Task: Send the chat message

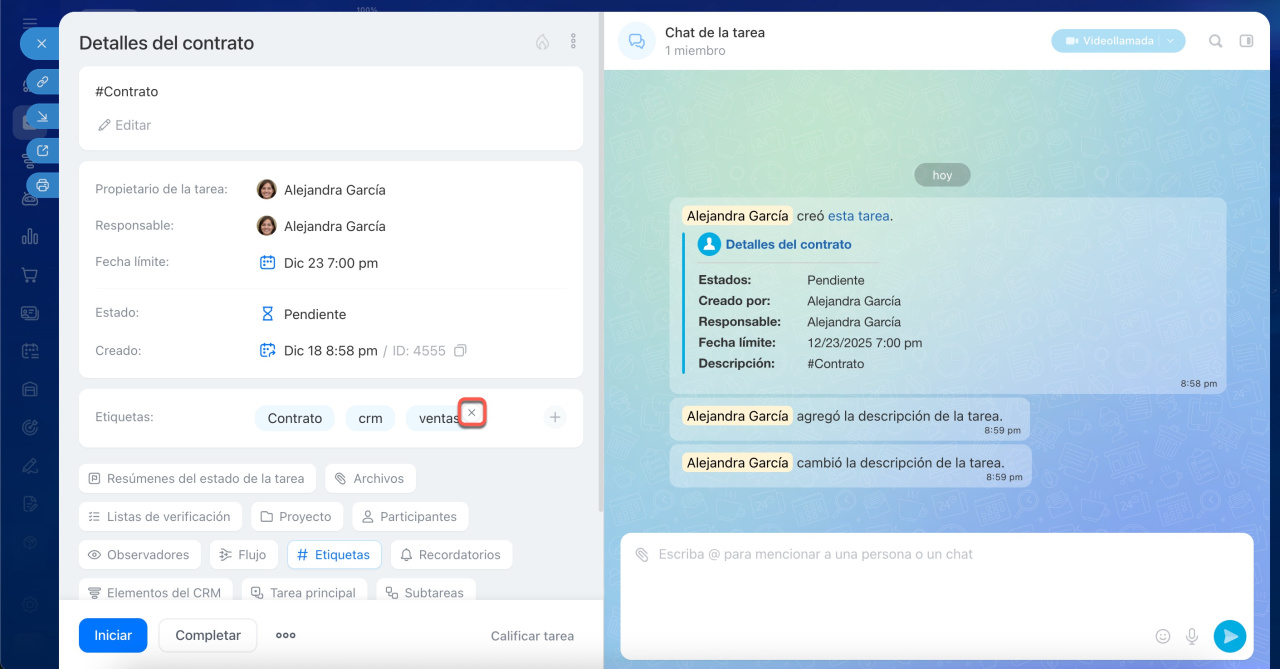Action: click(1229, 636)
